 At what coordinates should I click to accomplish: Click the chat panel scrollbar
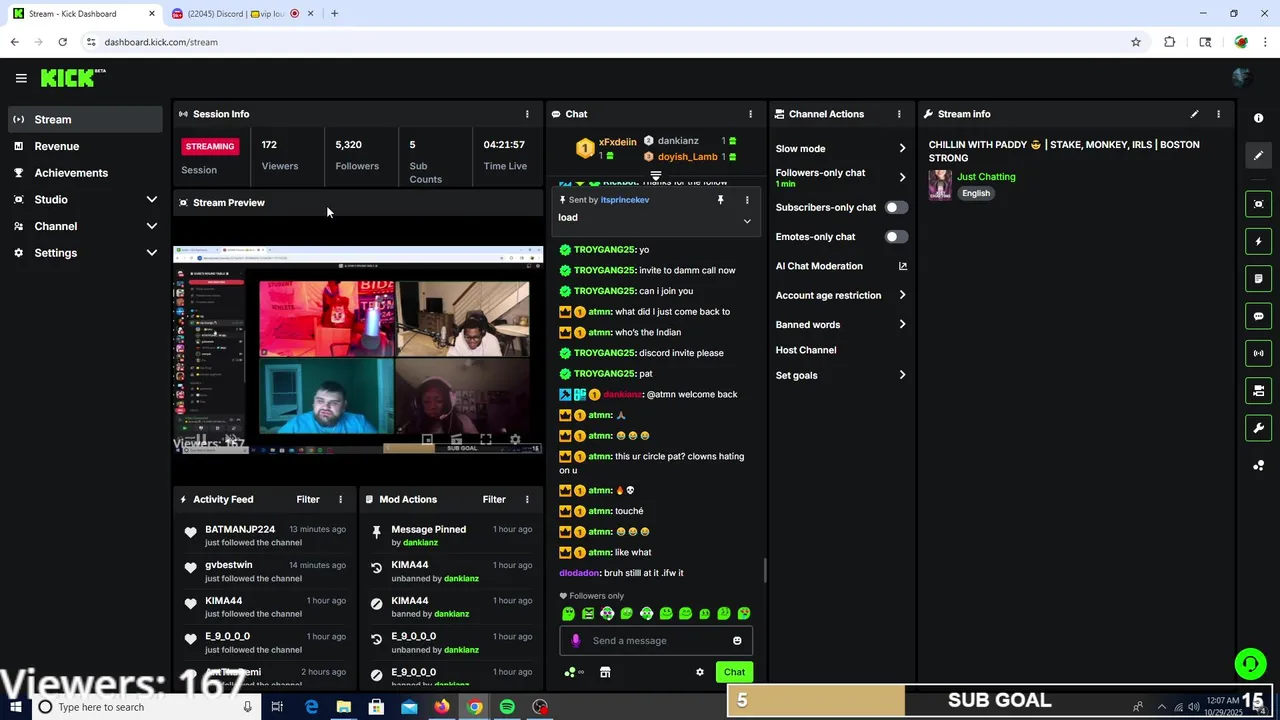(765, 571)
